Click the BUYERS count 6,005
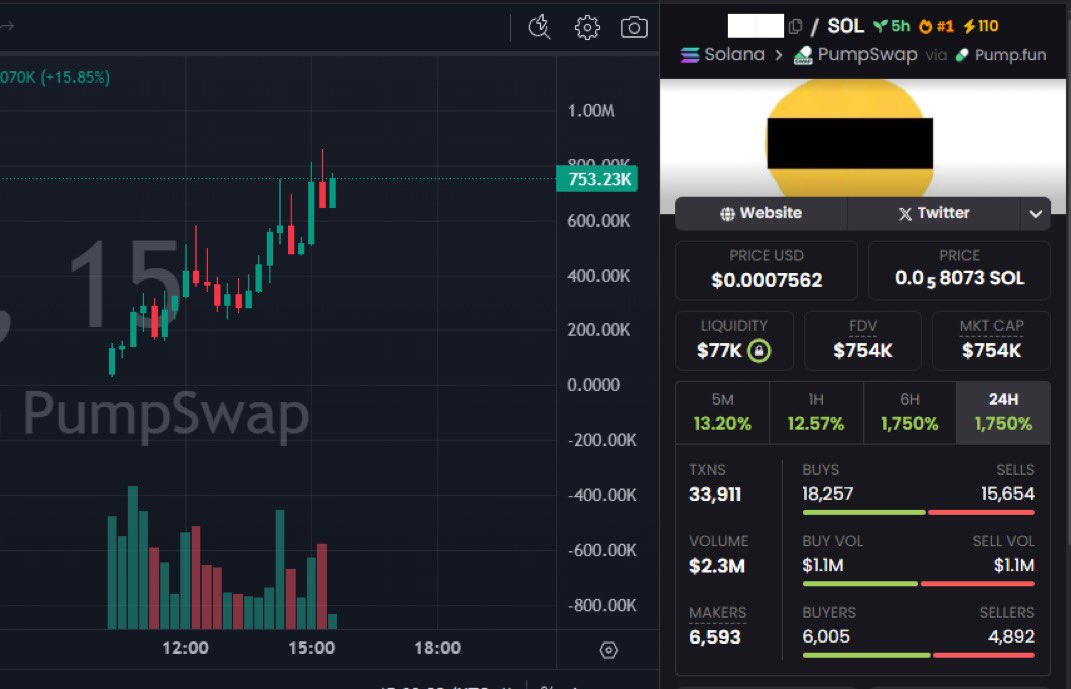The image size is (1071, 689). click(826, 636)
